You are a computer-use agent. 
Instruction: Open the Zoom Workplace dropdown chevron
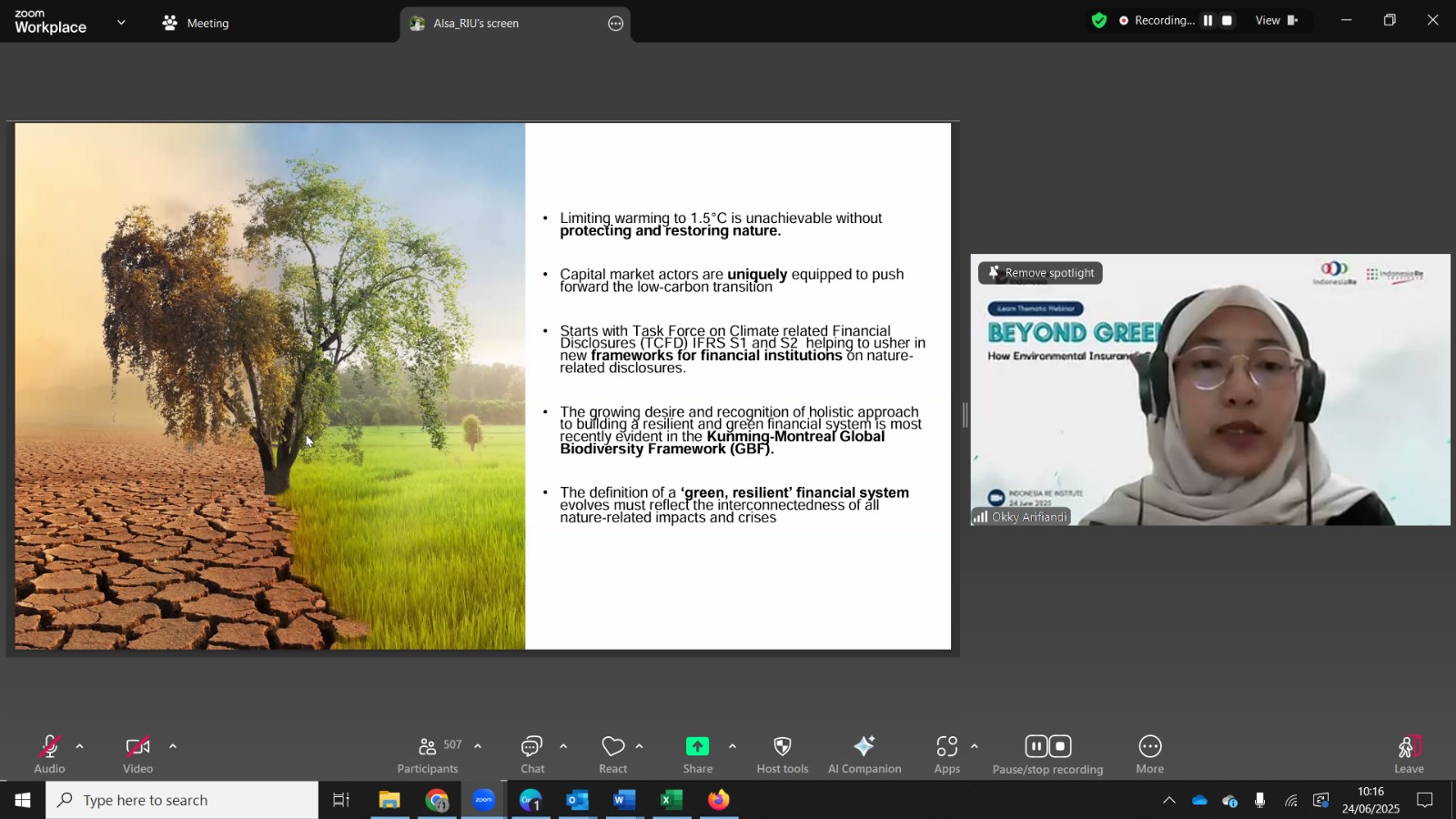coord(121,23)
